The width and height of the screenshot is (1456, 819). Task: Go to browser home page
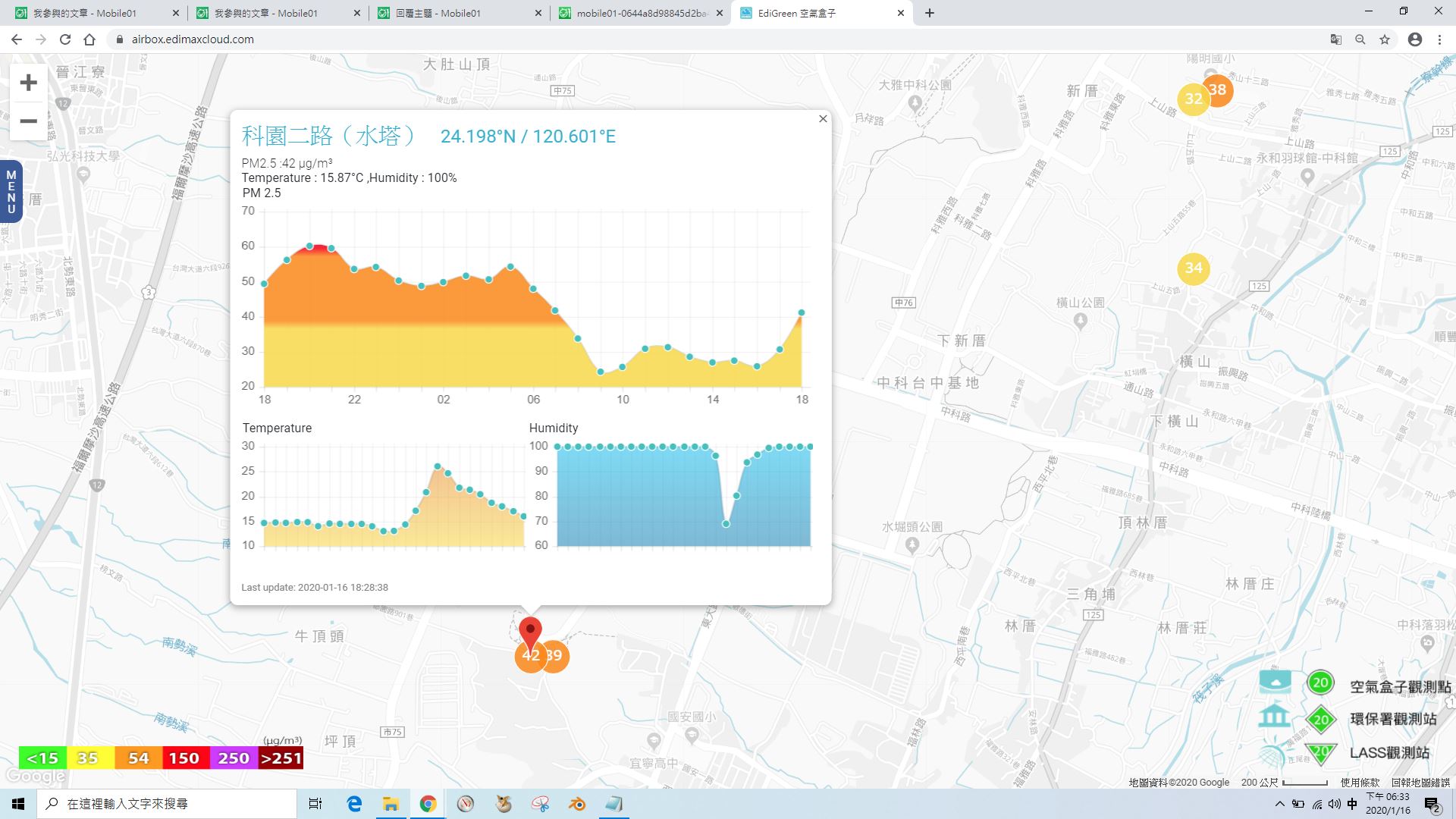pyautogui.click(x=89, y=39)
